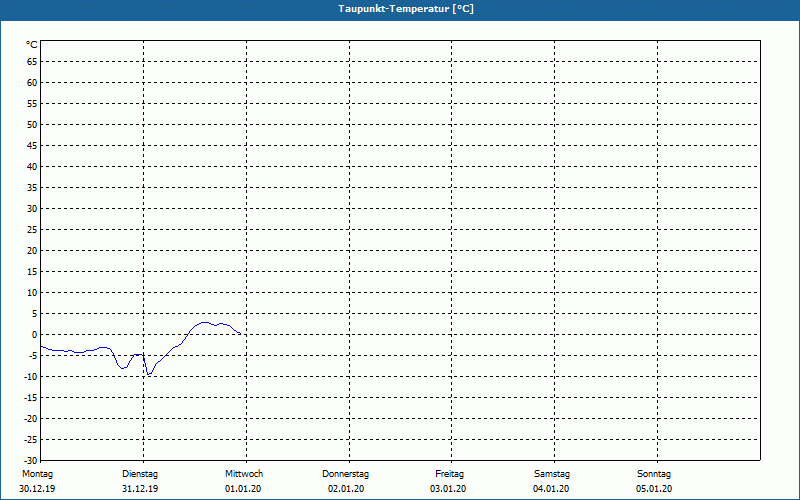Click the 0 value on y-axis
The image size is (800, 500).
35,335
